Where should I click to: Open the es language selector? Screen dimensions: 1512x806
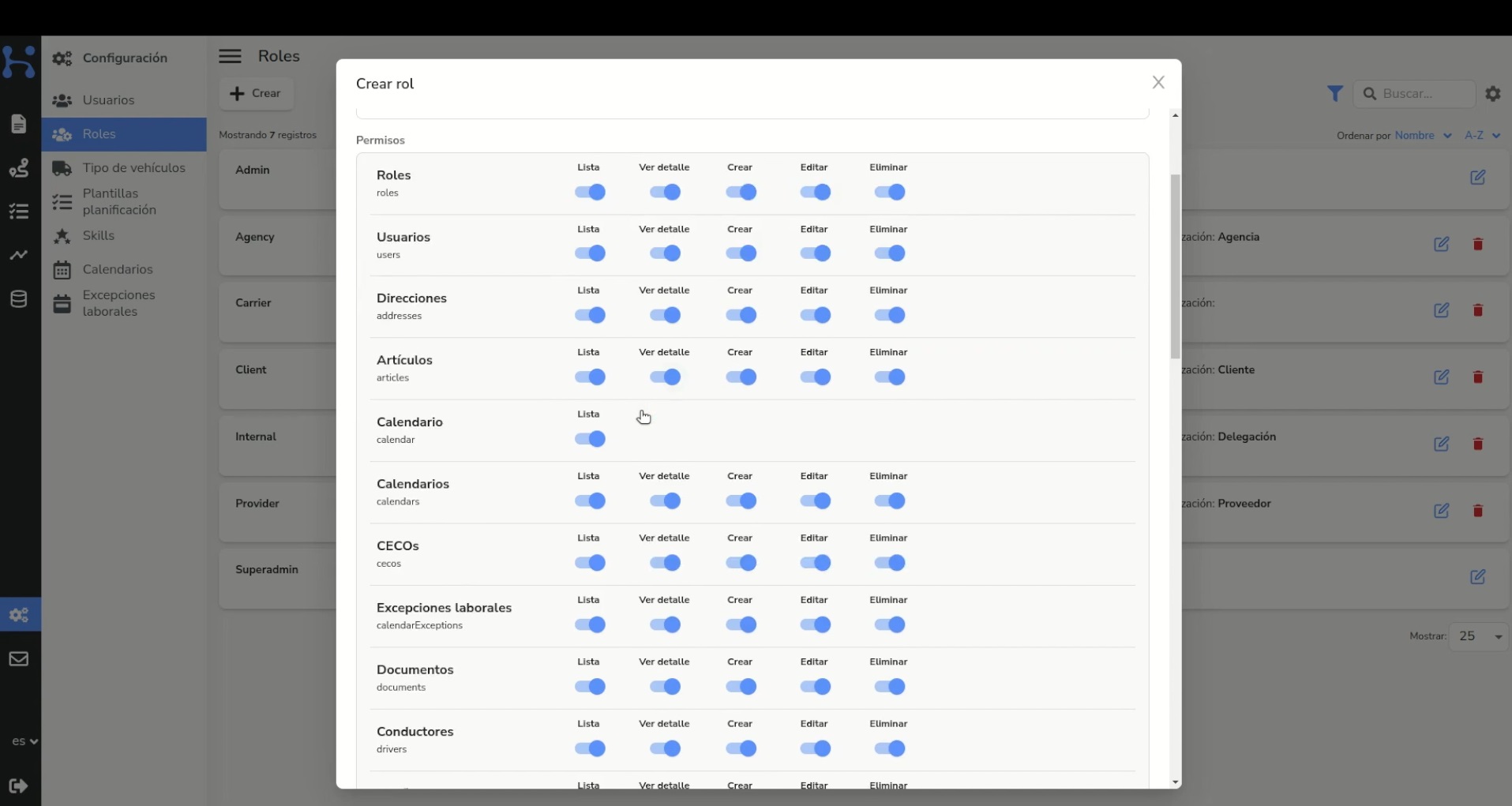tap(24, 741)
